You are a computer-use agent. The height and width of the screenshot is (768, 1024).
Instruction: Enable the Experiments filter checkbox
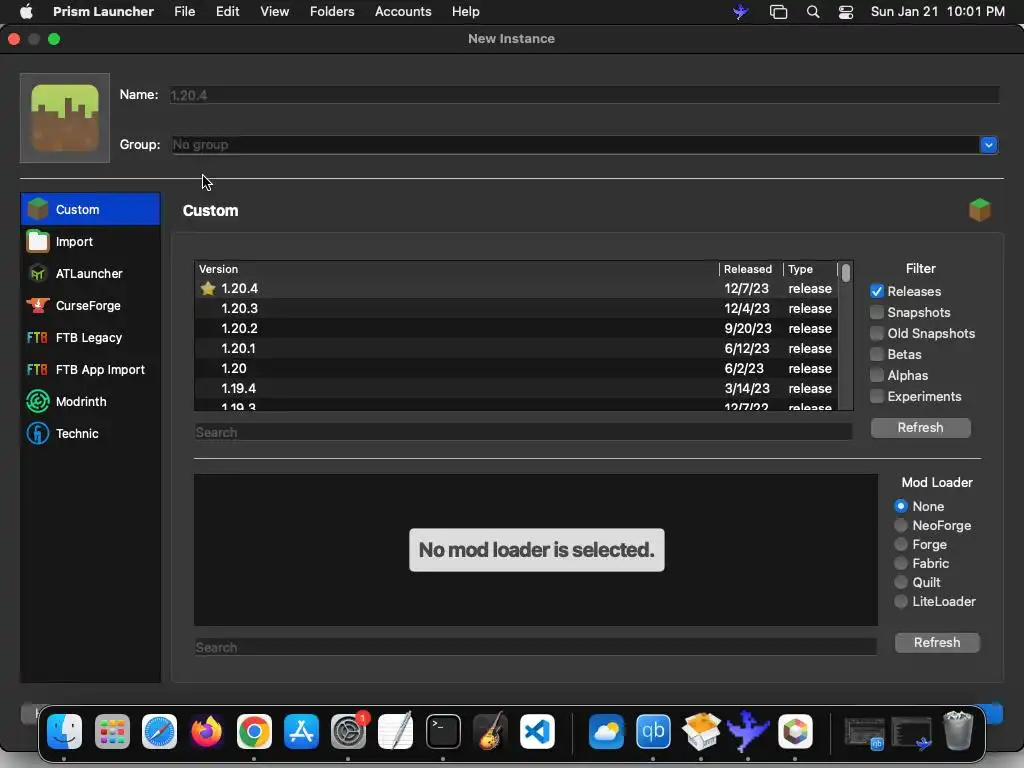pos(876,396)
